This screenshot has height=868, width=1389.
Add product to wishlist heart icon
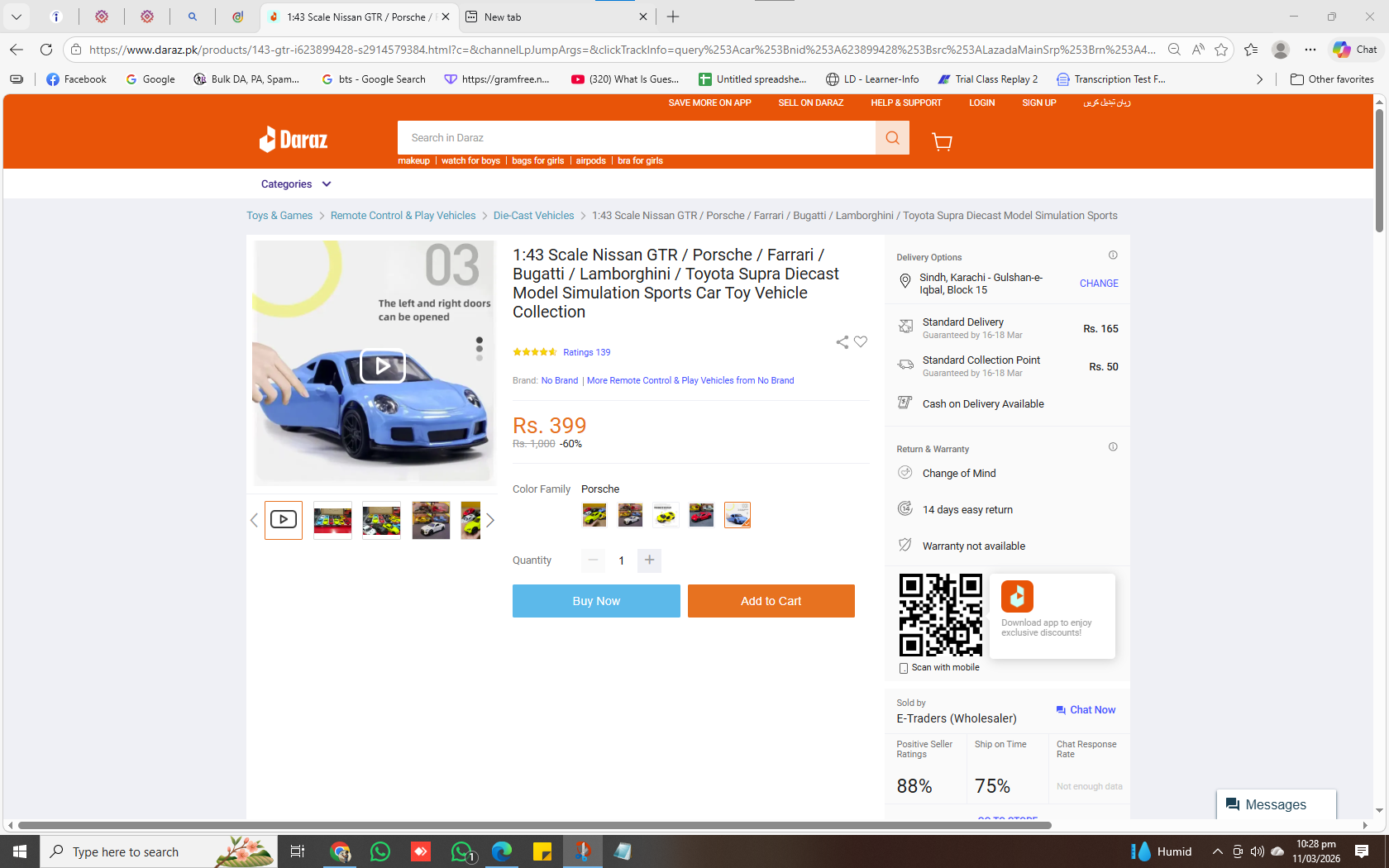click(x=861, y=342)
